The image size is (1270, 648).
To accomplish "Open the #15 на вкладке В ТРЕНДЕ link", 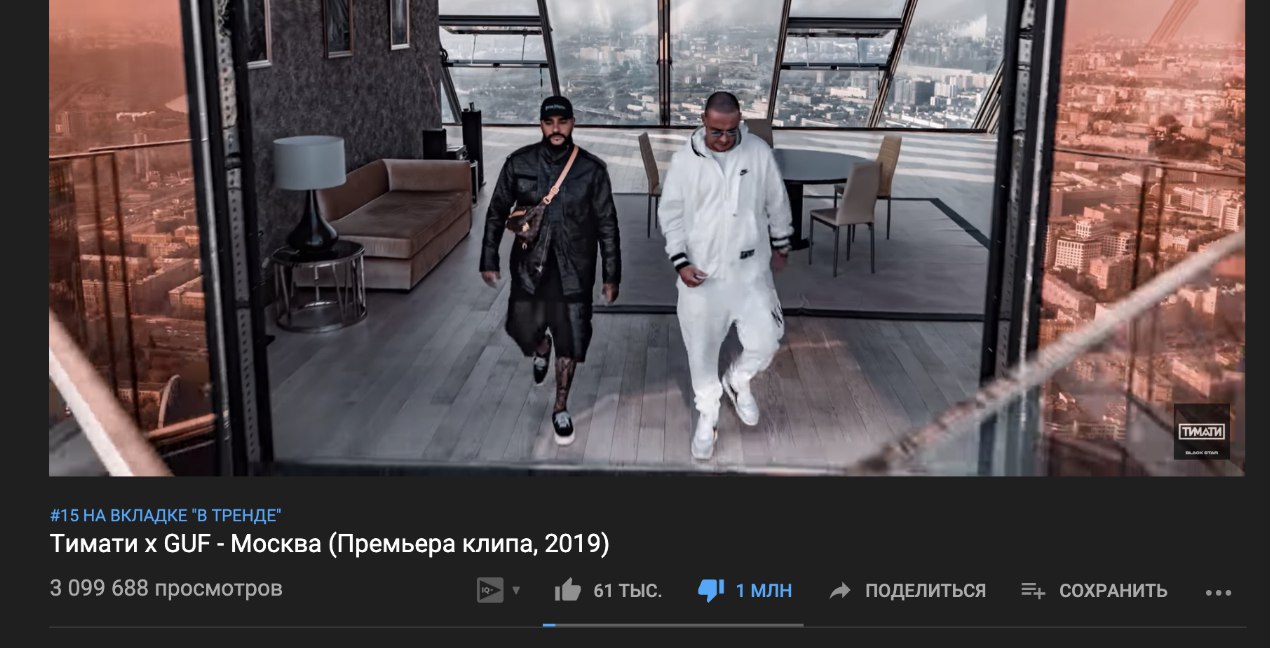I will (x=166, y=516).
